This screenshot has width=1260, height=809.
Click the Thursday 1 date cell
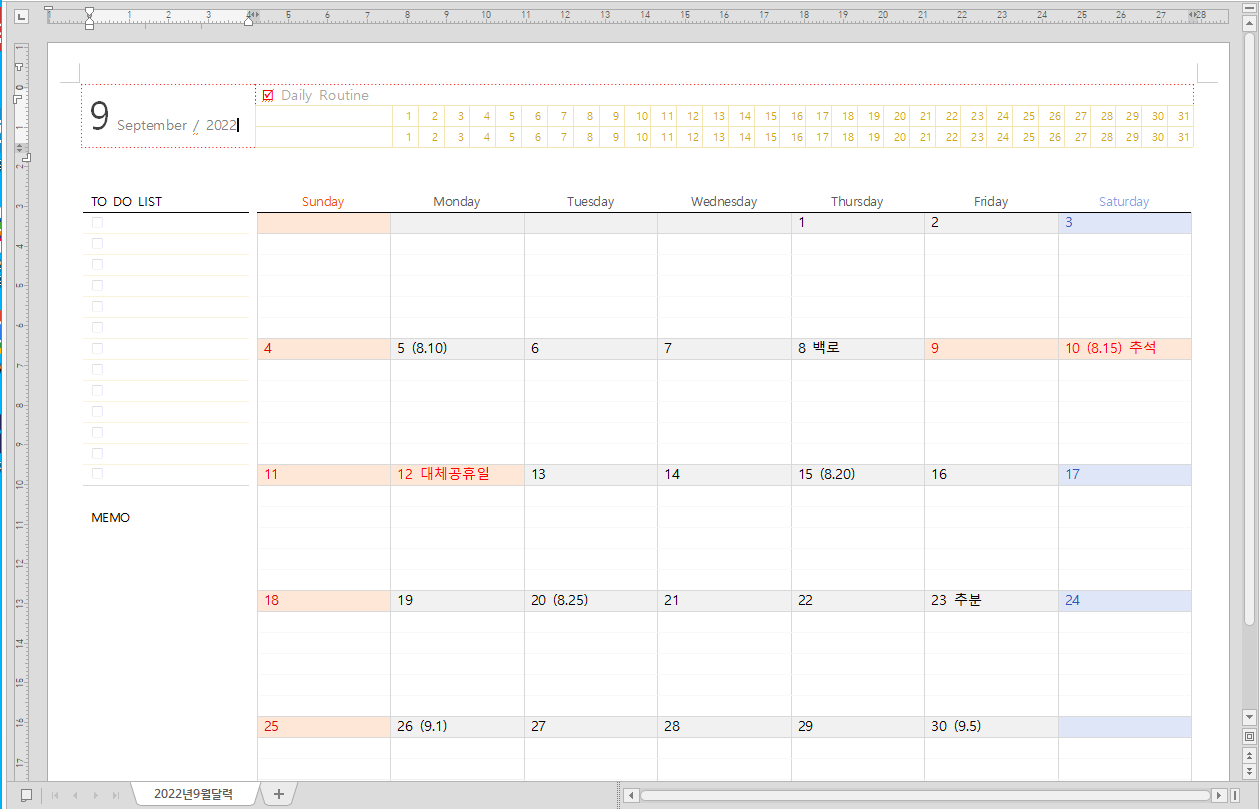[x=858, y=223]
